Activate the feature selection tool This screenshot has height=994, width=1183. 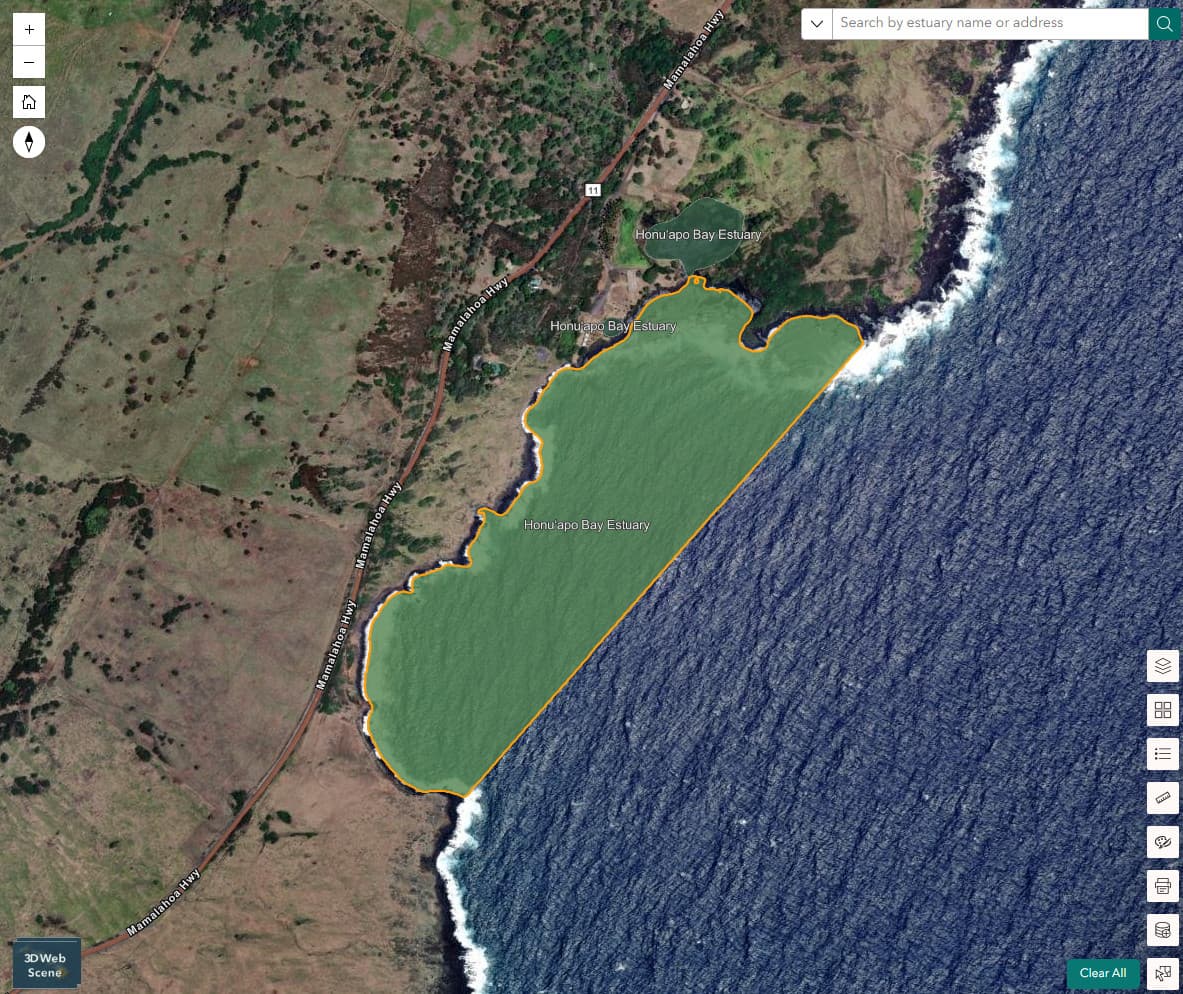pos(1162,971)
